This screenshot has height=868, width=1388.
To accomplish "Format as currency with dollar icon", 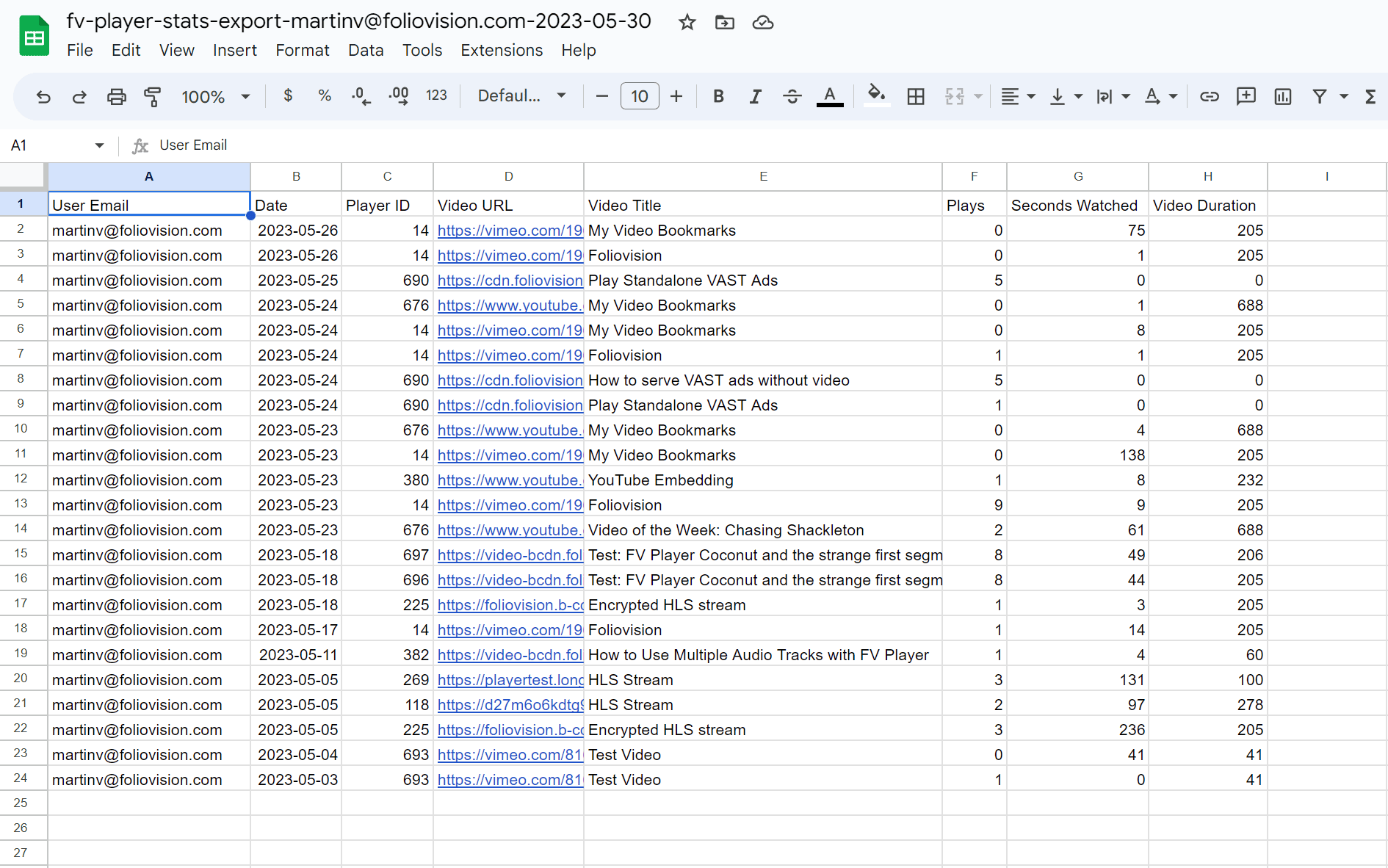I will tap(288, 95).
